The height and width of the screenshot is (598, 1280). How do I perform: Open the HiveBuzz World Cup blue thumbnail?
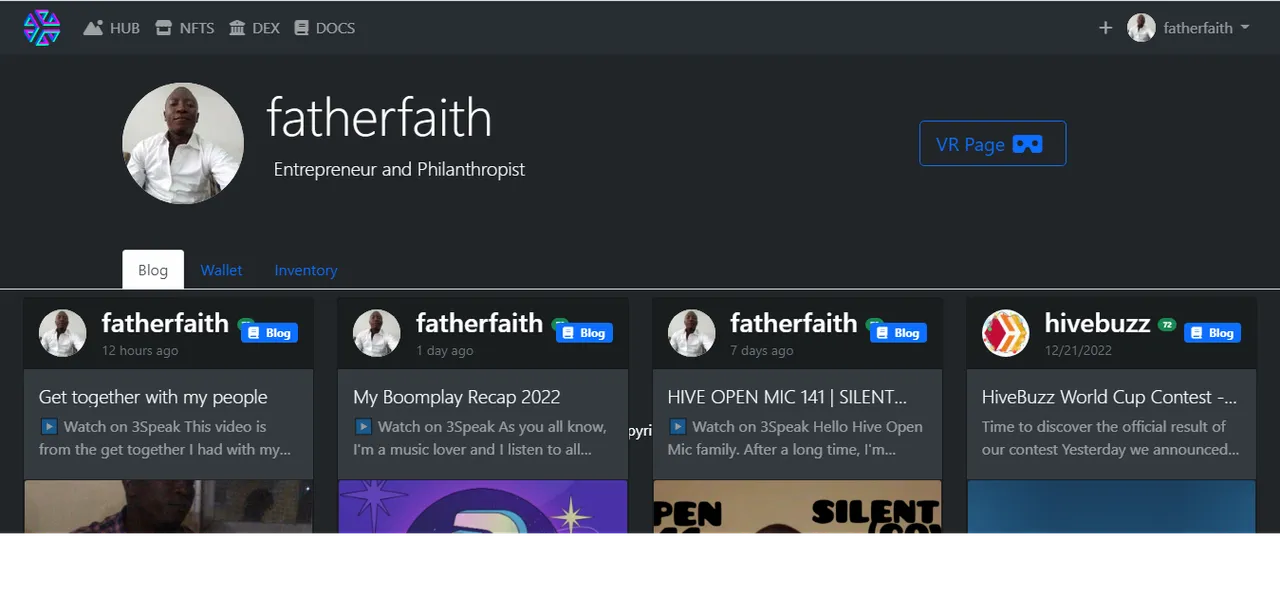click(1111, 506)
